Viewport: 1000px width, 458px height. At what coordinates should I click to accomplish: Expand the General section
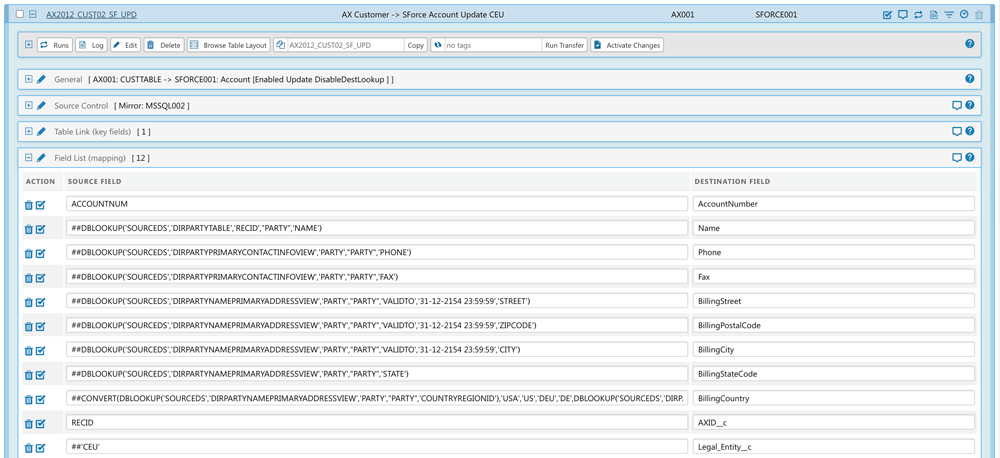[x=28, y=79]
